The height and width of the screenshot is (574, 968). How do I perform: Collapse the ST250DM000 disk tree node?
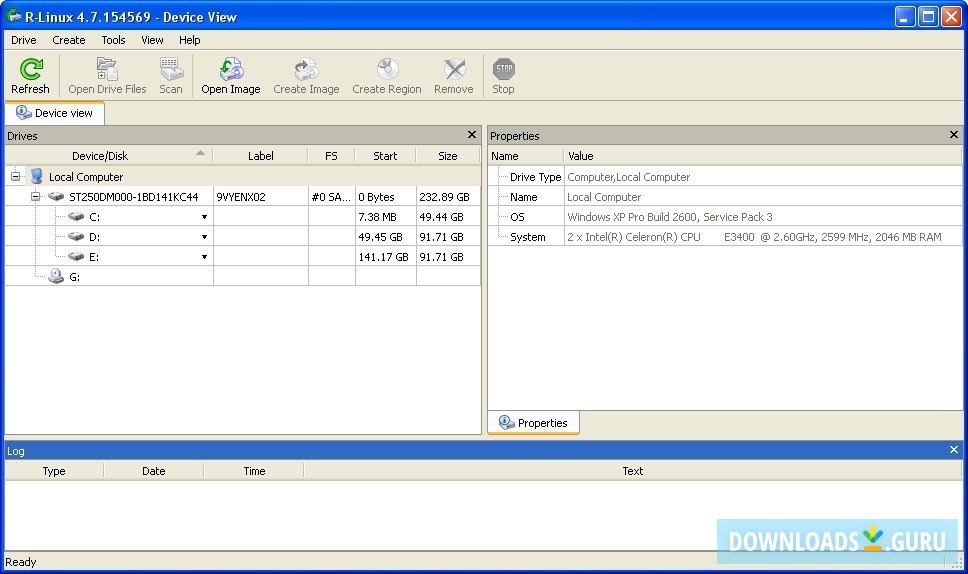point(35,197)
